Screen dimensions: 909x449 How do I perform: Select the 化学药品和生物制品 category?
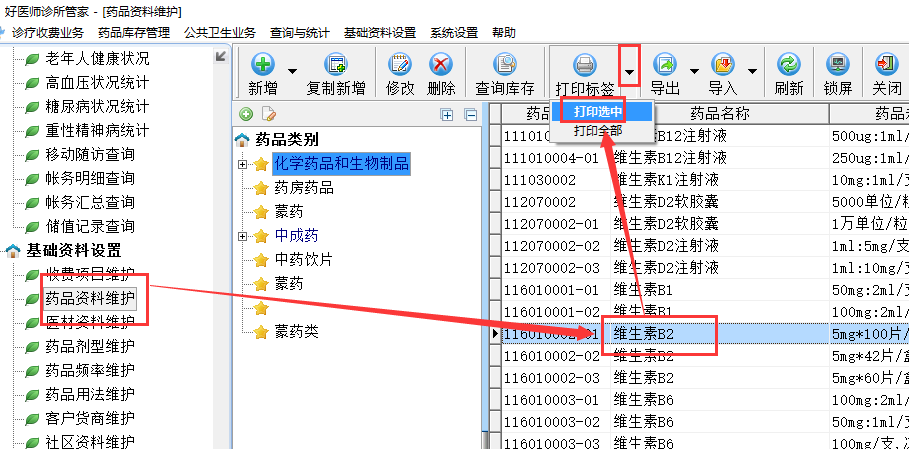(342, 164)
